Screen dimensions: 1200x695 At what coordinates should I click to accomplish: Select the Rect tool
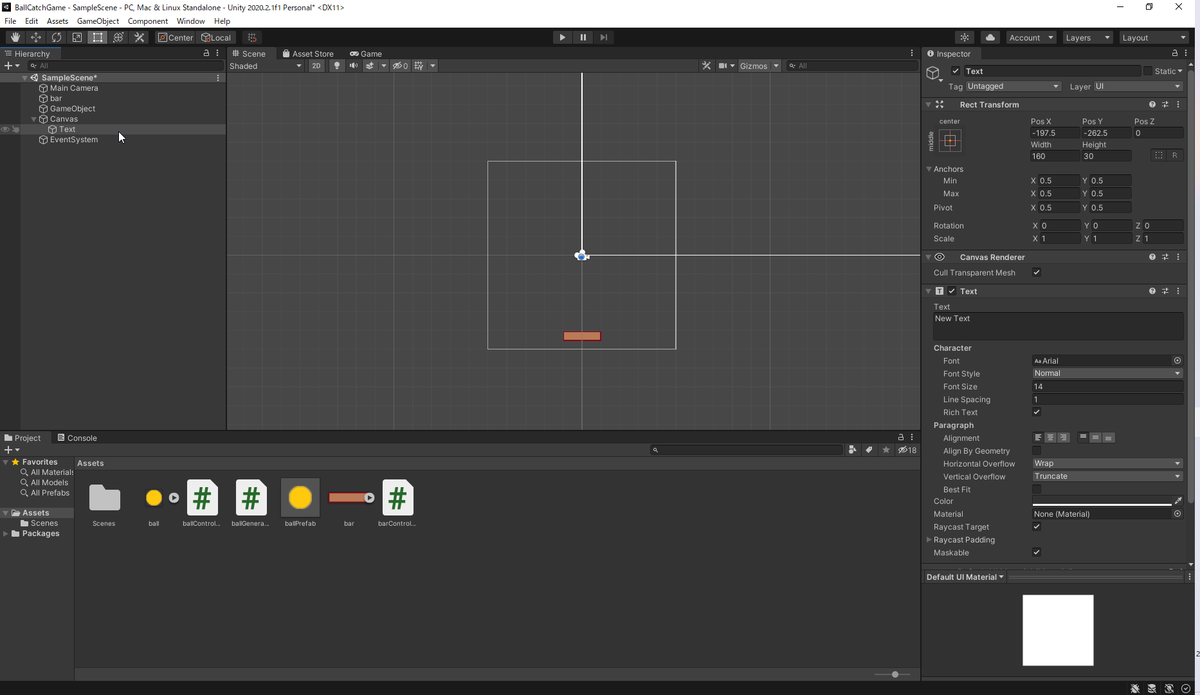[x=97, y=37]
